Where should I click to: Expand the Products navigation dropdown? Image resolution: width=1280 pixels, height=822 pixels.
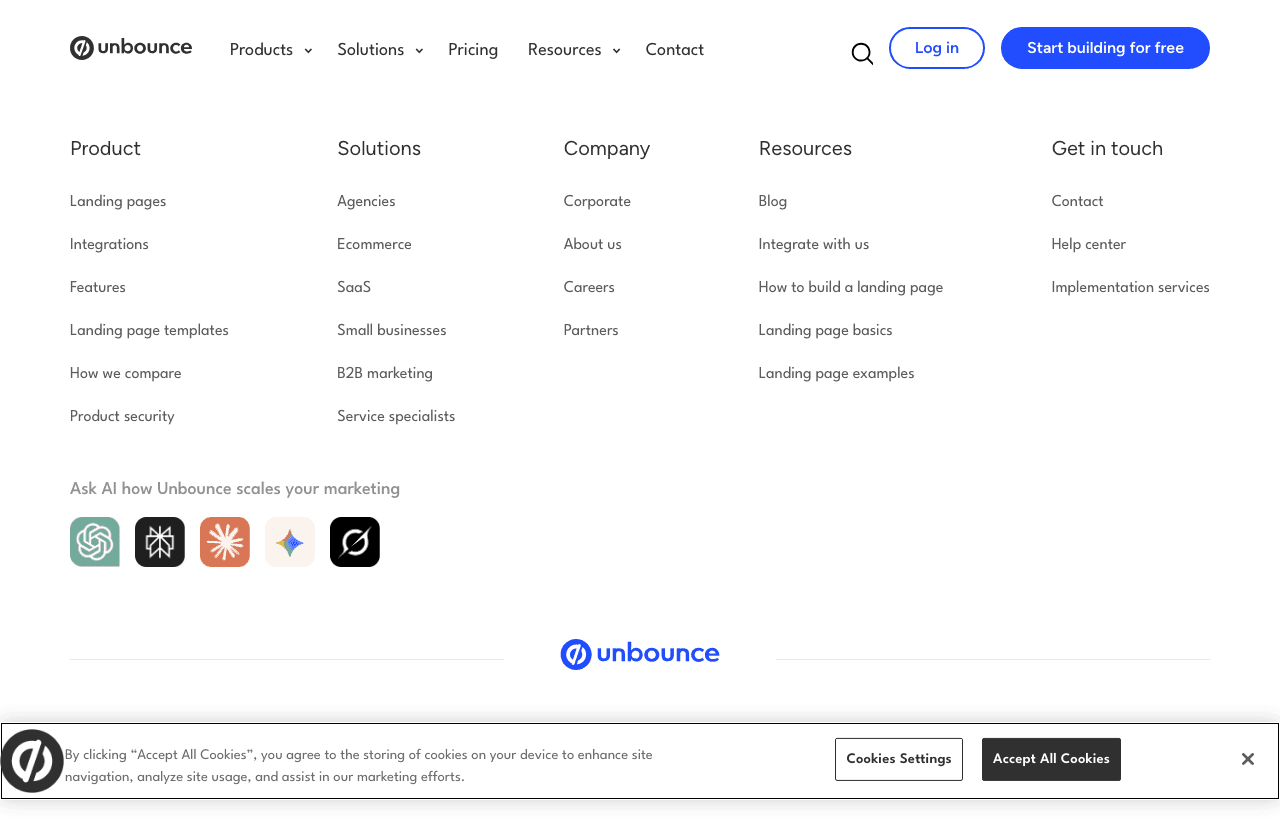pos(269,49)
